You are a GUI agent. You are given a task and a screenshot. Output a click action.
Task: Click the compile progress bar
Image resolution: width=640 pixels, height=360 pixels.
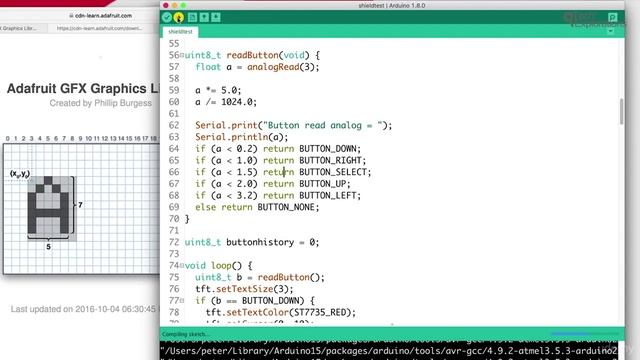click(584, 334)
